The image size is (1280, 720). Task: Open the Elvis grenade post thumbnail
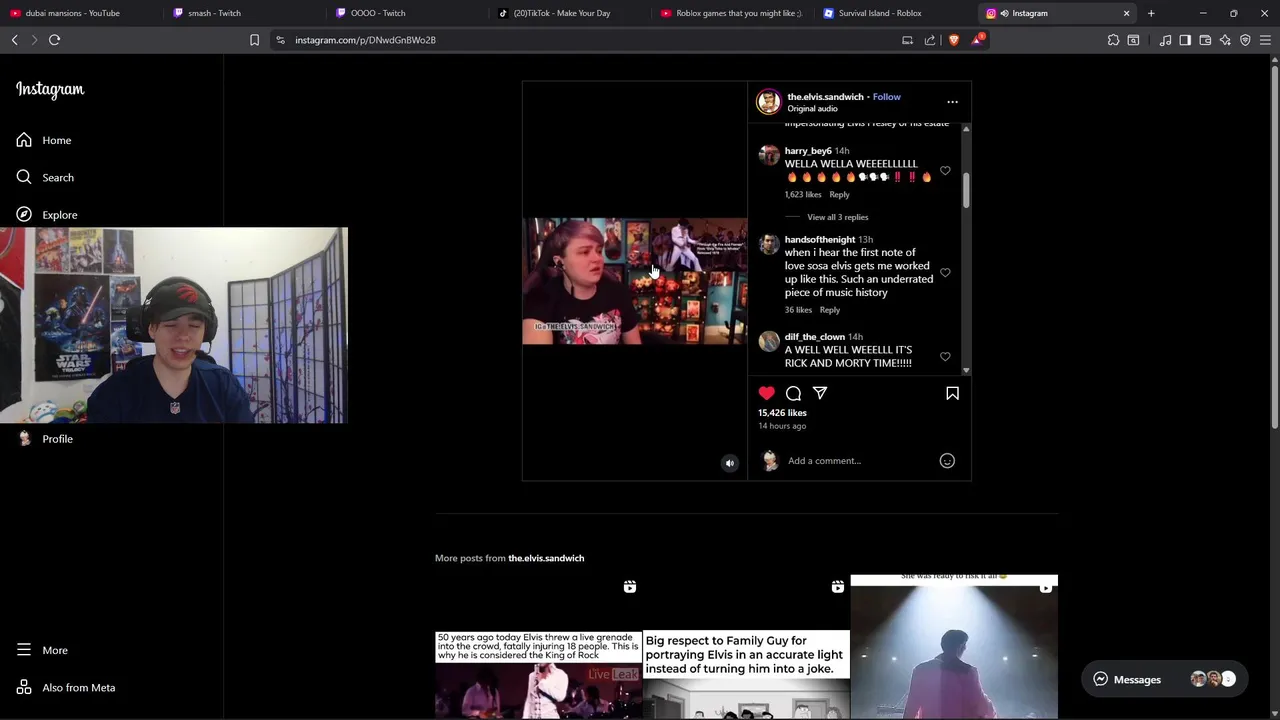coord(538,647)
